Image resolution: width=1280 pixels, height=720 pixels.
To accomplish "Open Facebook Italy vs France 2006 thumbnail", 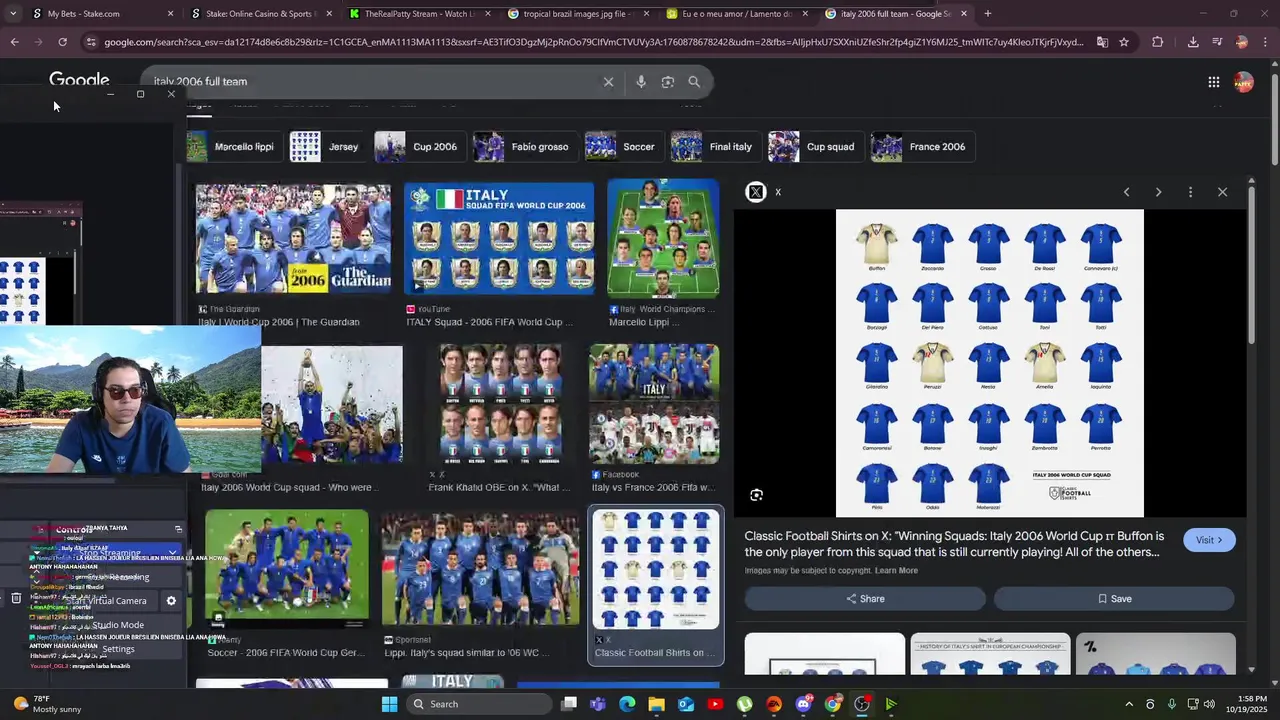I will (x=654, y=404).
